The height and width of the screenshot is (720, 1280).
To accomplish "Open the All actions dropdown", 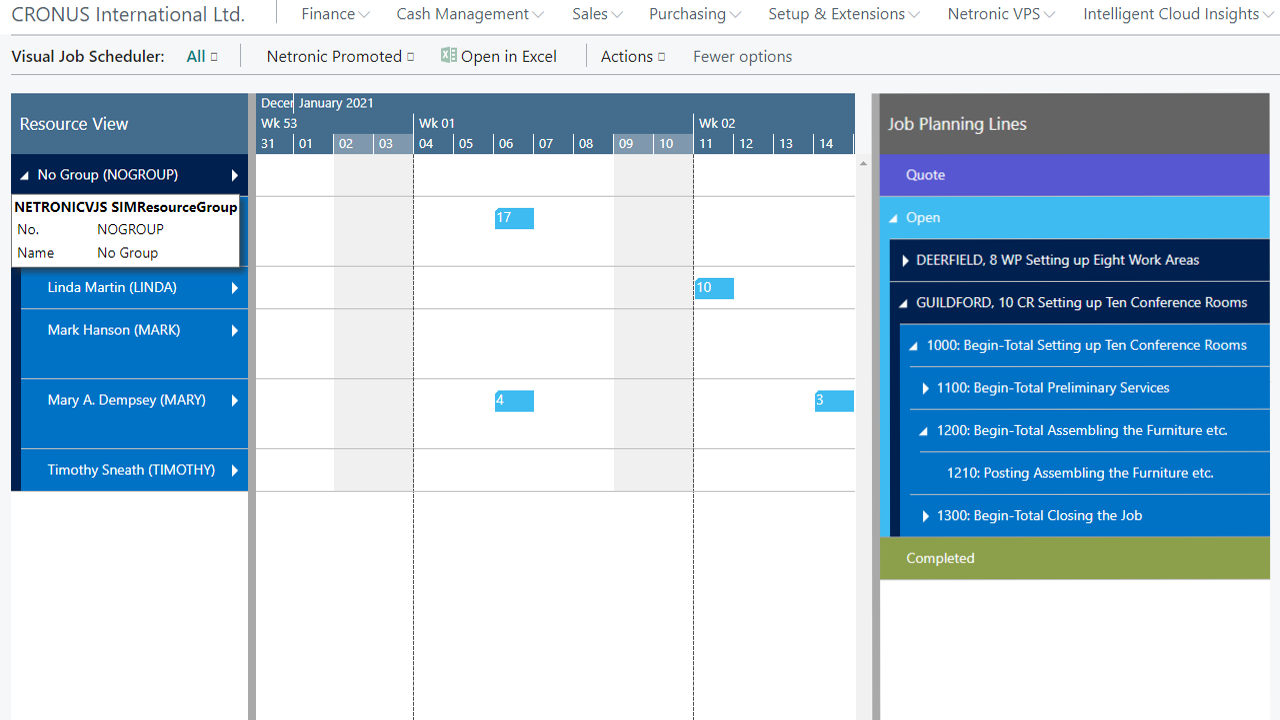I will (x=202, y=56).
